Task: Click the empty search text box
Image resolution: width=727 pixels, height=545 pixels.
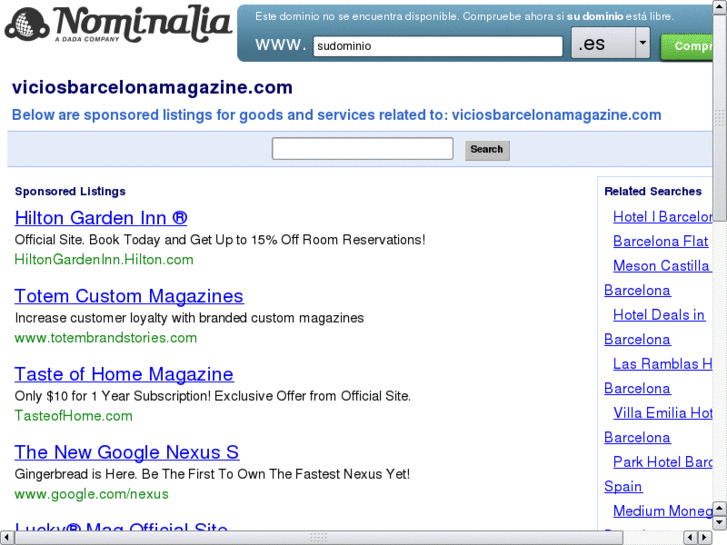Action: [362, 148]
